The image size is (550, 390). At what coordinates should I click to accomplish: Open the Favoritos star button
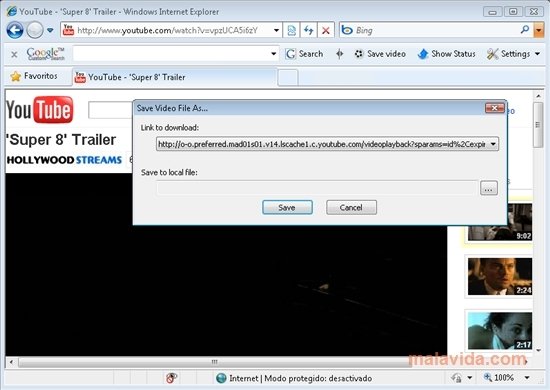(34, 76)
